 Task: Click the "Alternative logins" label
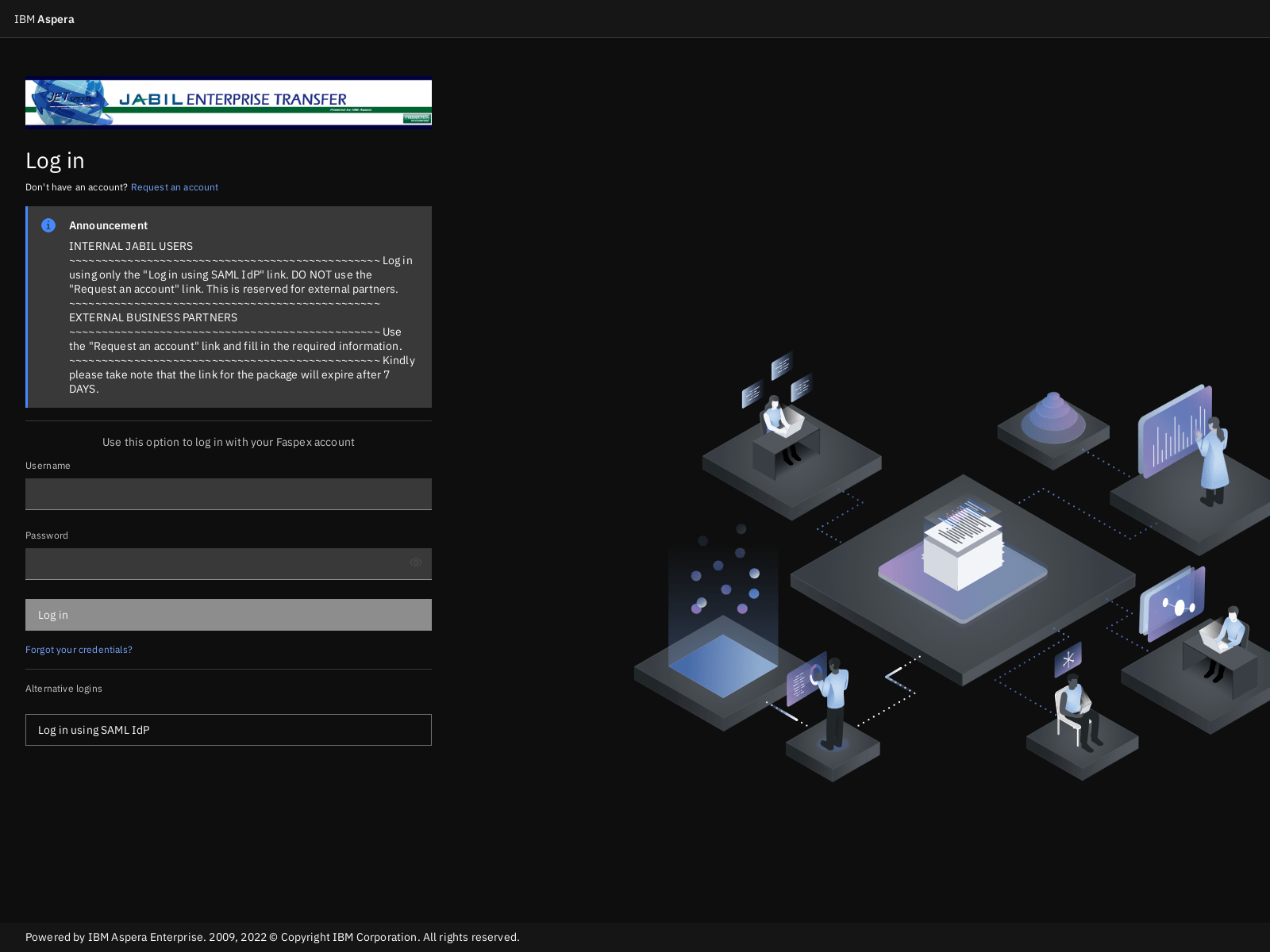[x=63, y=689]
